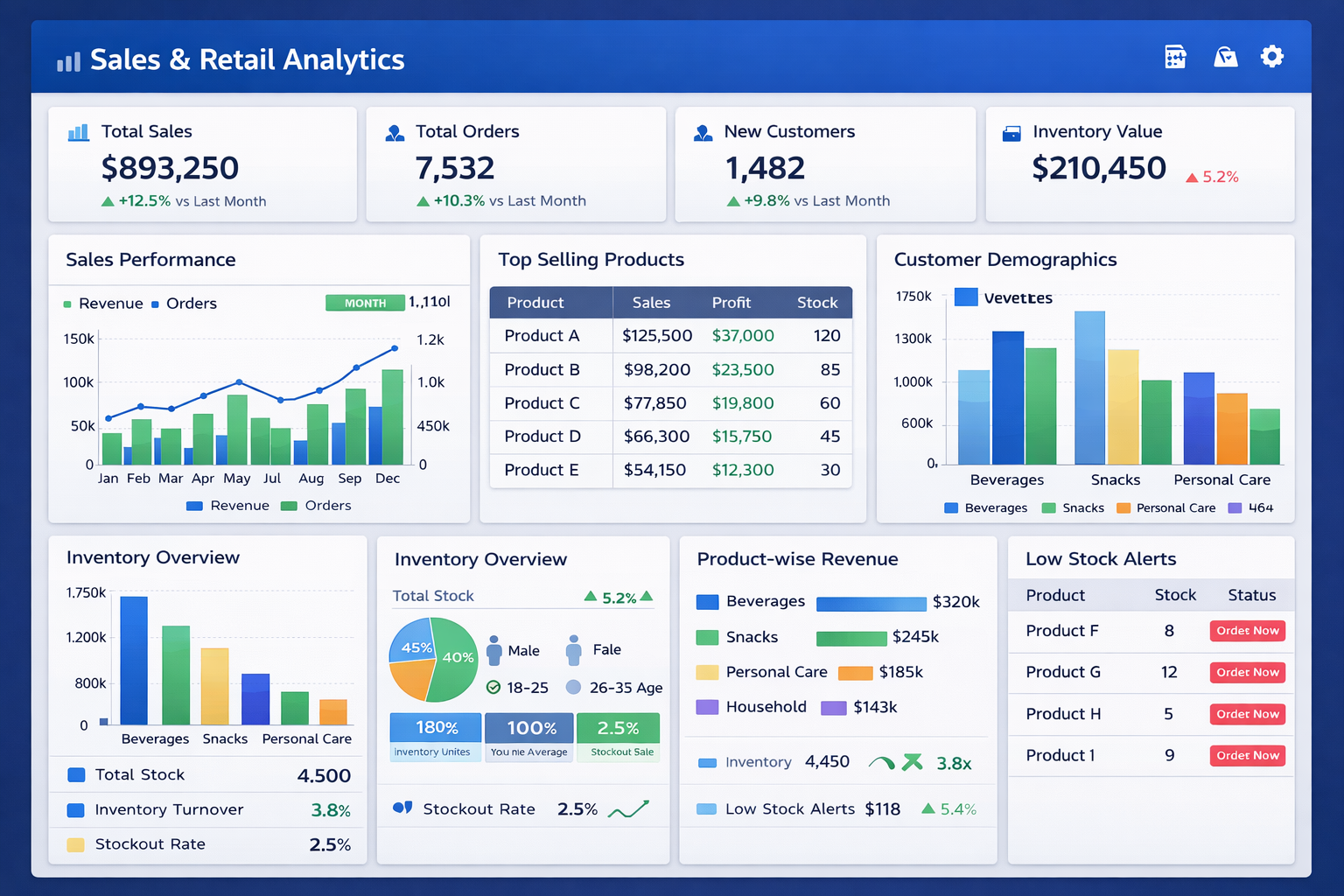
Task: Click the Household purple color swatch
Action: point(707,707)
